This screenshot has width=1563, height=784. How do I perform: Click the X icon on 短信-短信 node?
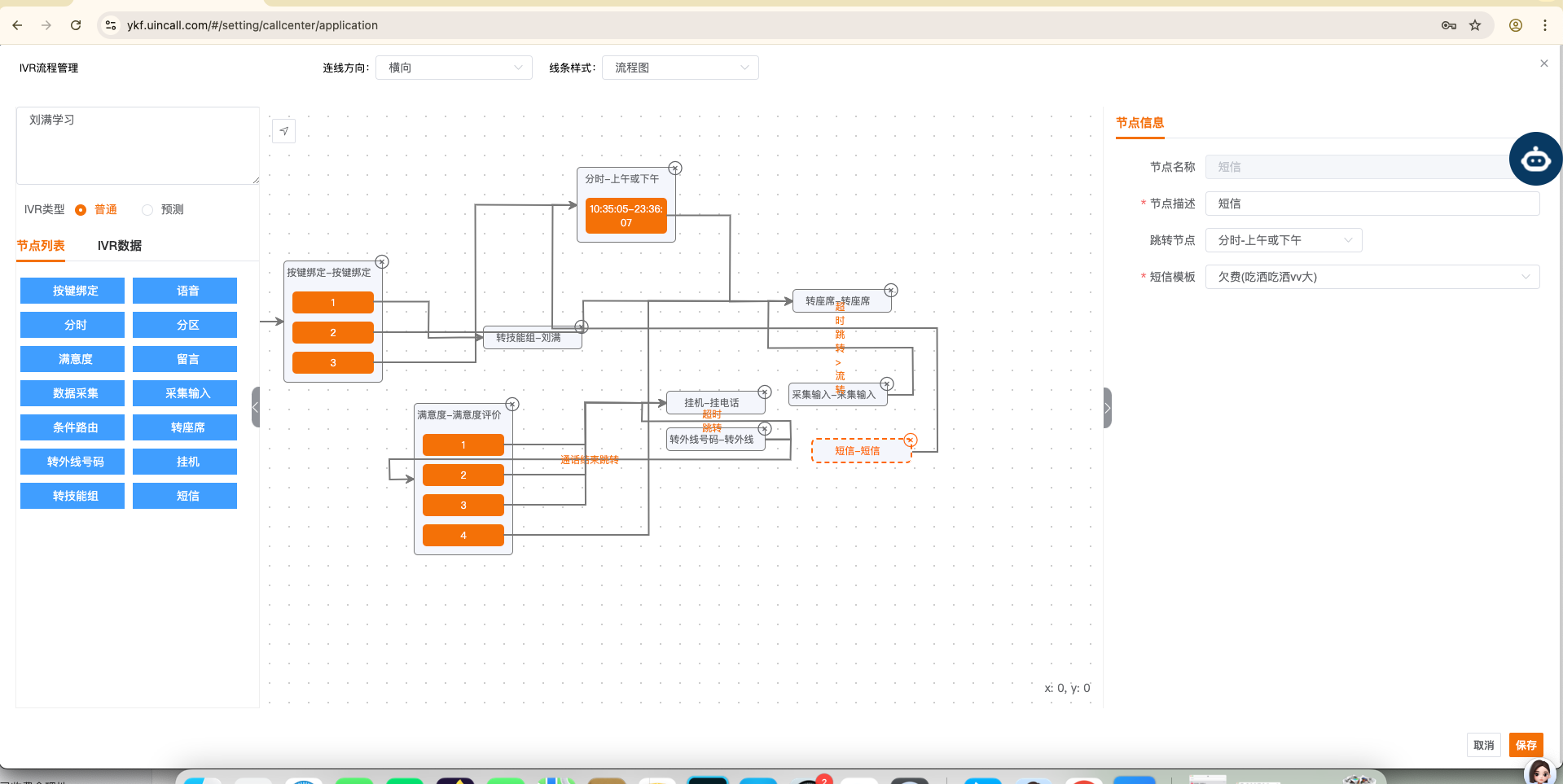(x=911, y=440)
